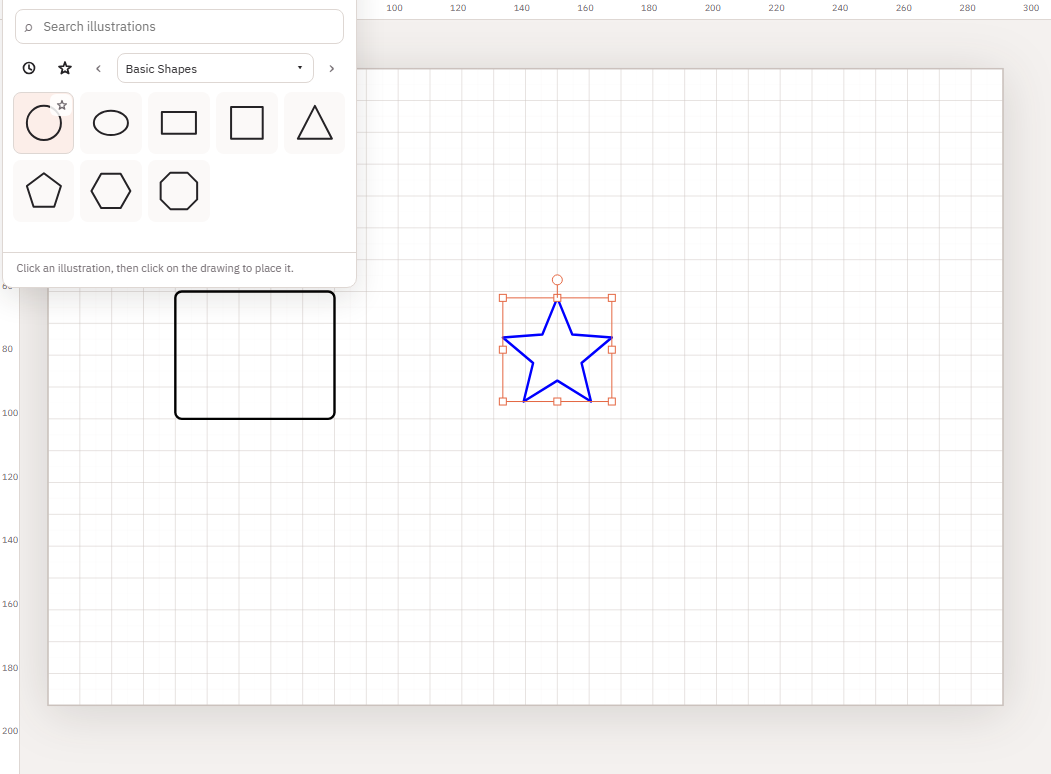
Task: Select the triangle illustration
Action: tap(314, 123)
